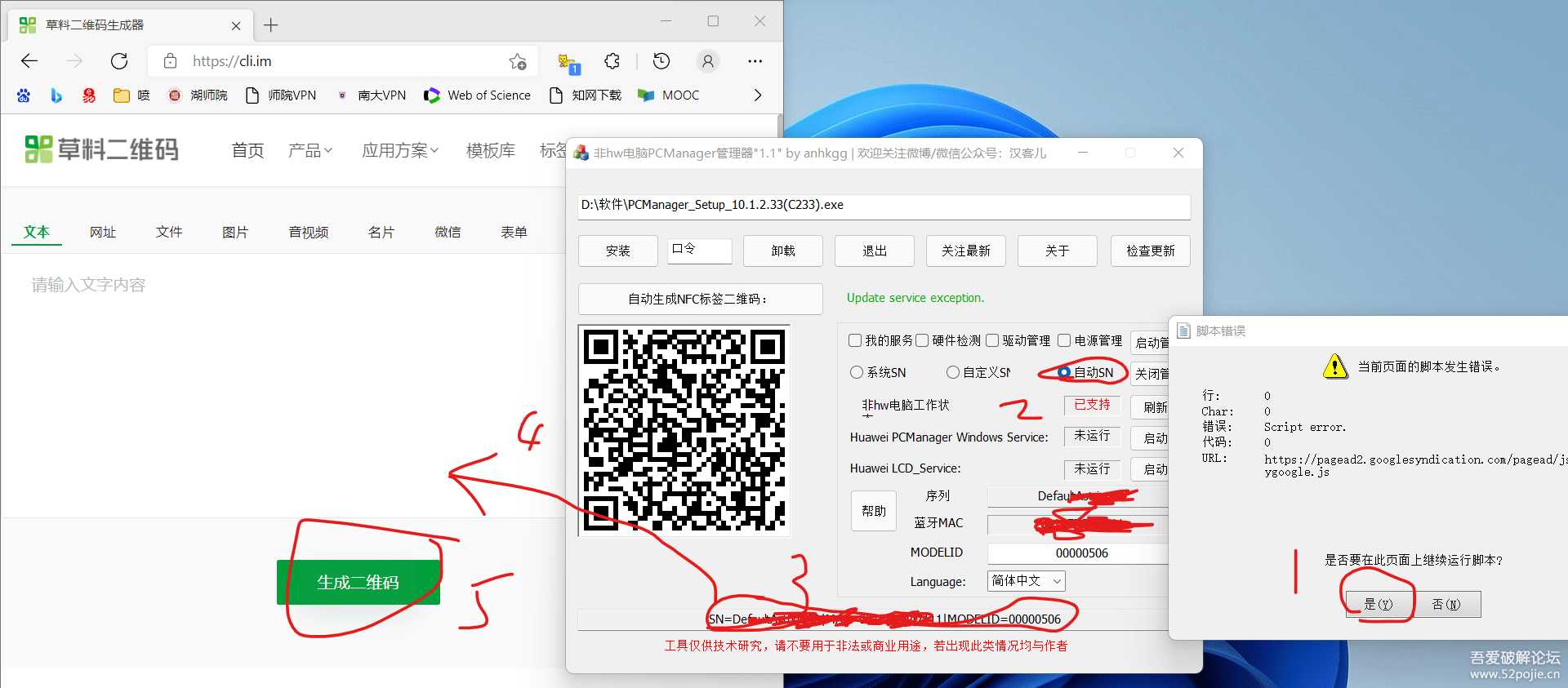
Task: Switch to the 图片 tab
Action: coord(235,233)
